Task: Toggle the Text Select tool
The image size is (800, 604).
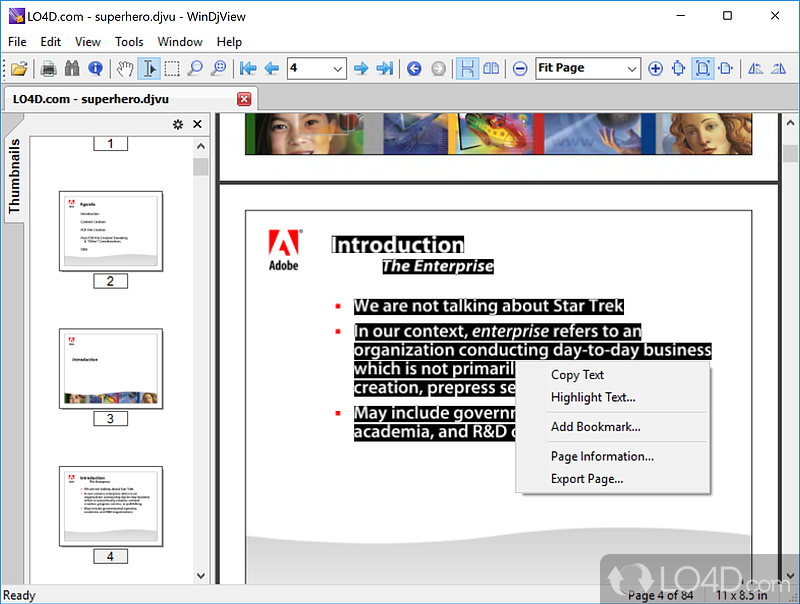Action: point(149,68)
